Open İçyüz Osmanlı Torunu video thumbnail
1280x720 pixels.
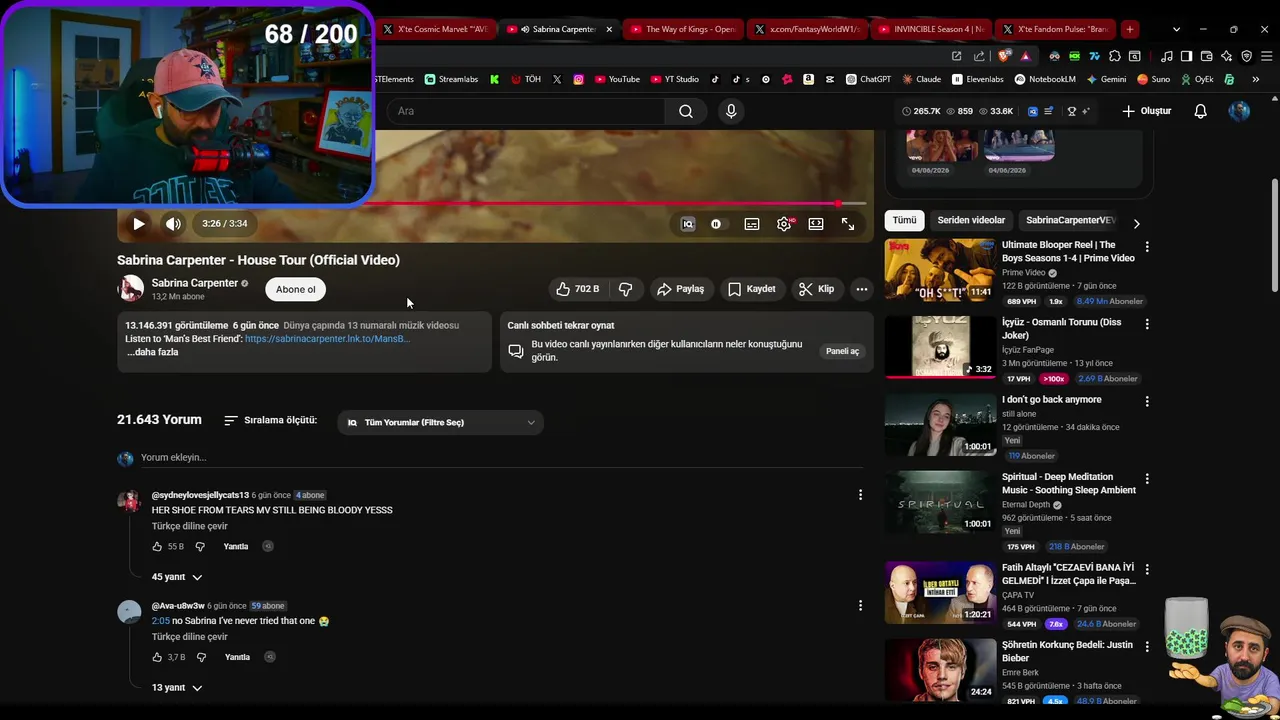click(x=940, y=347)
